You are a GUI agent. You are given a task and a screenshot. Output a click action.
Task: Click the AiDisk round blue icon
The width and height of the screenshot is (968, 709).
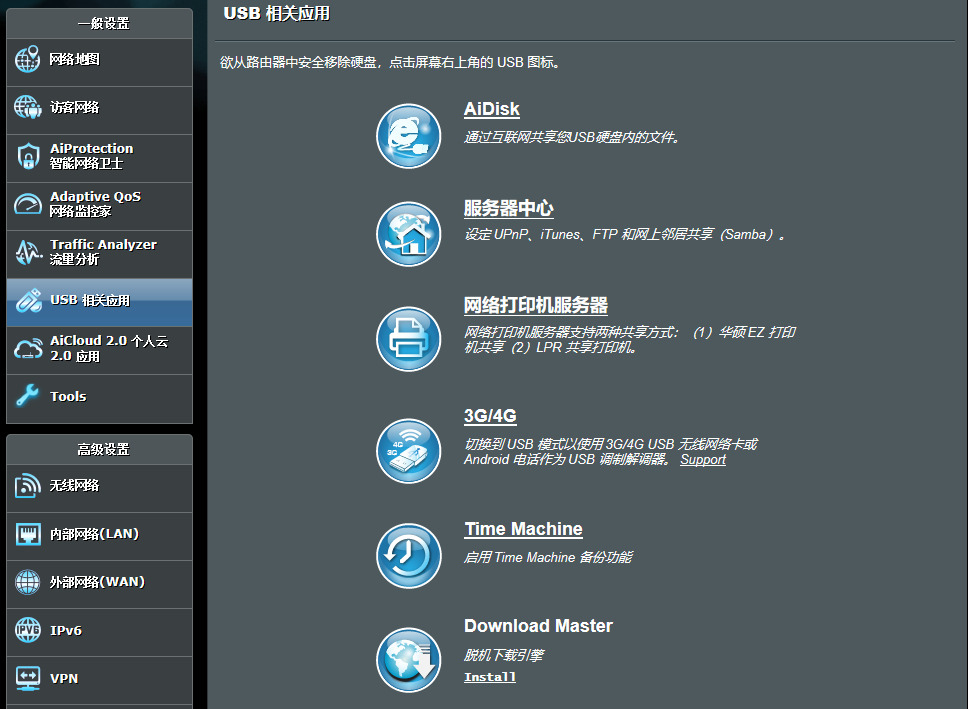pyautogui.click(x=409, y=136)
